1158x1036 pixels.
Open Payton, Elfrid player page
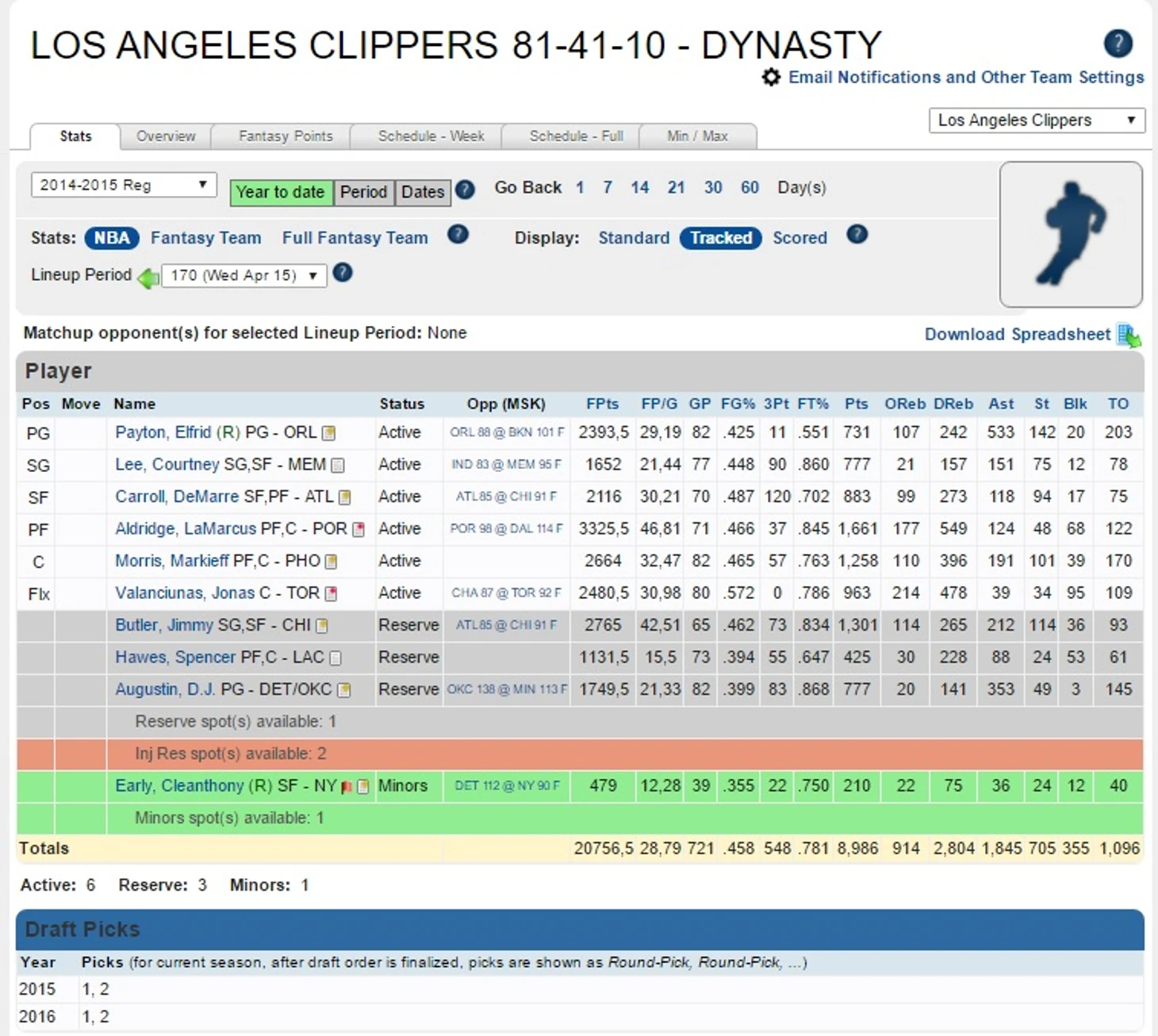163,432
